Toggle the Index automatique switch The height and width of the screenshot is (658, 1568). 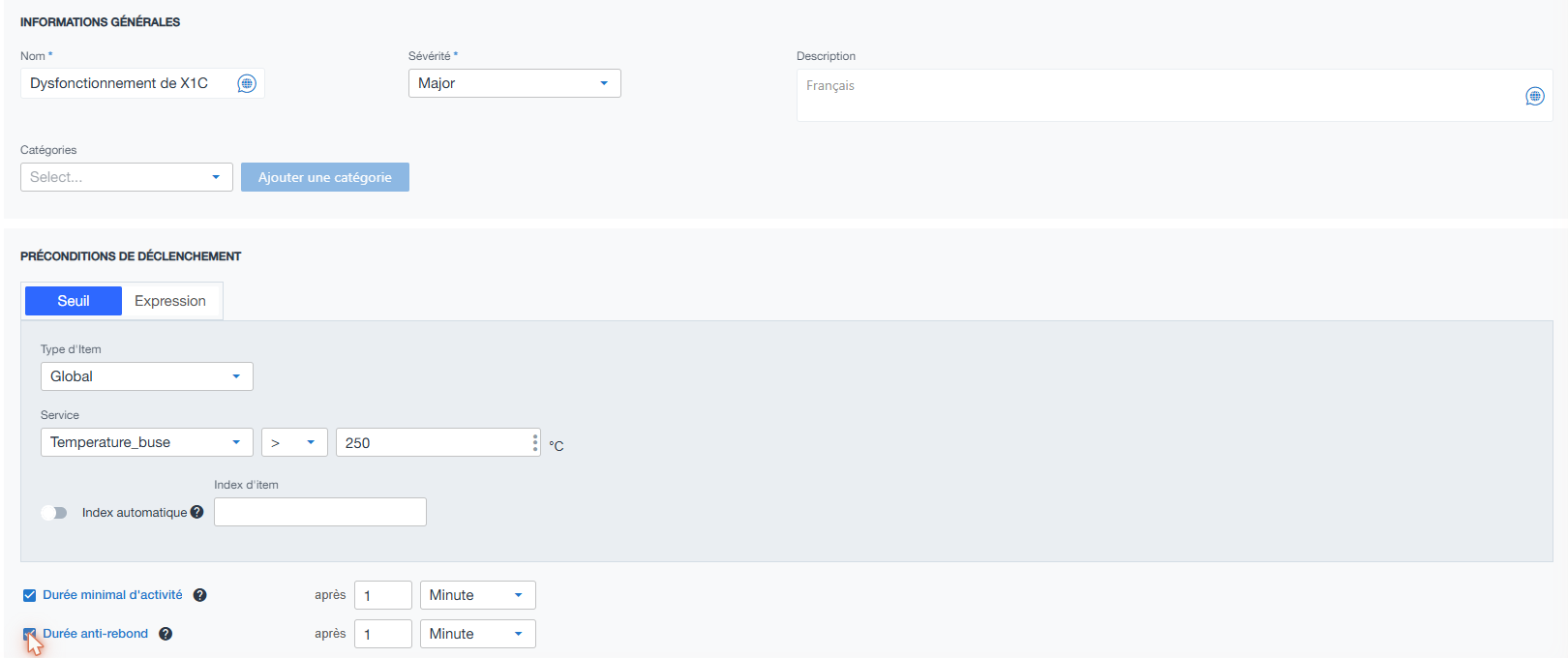54,513
